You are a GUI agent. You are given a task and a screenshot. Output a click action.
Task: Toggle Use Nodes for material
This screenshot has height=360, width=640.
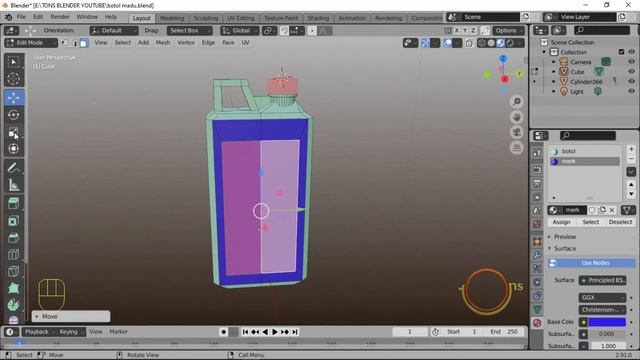[591, 263]
